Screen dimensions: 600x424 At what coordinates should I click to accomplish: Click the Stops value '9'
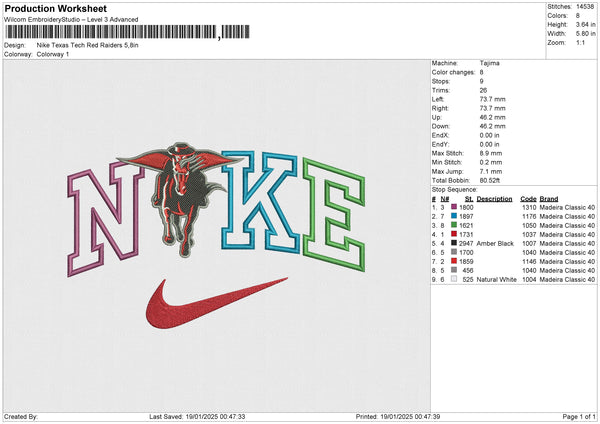click(481, 81)
